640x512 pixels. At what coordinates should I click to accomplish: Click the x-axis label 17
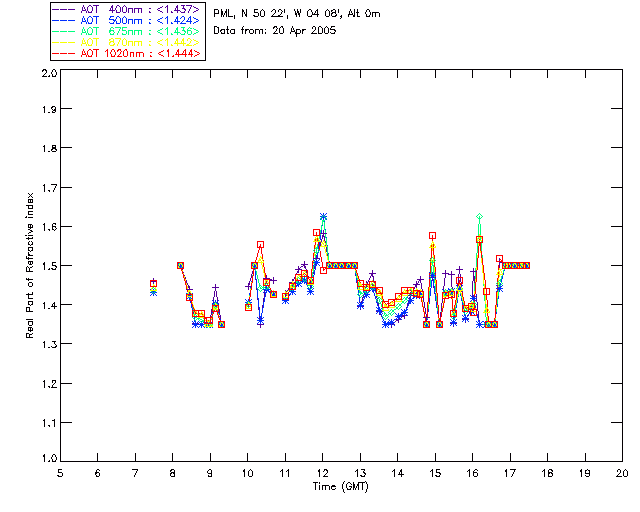click(510, 473)
